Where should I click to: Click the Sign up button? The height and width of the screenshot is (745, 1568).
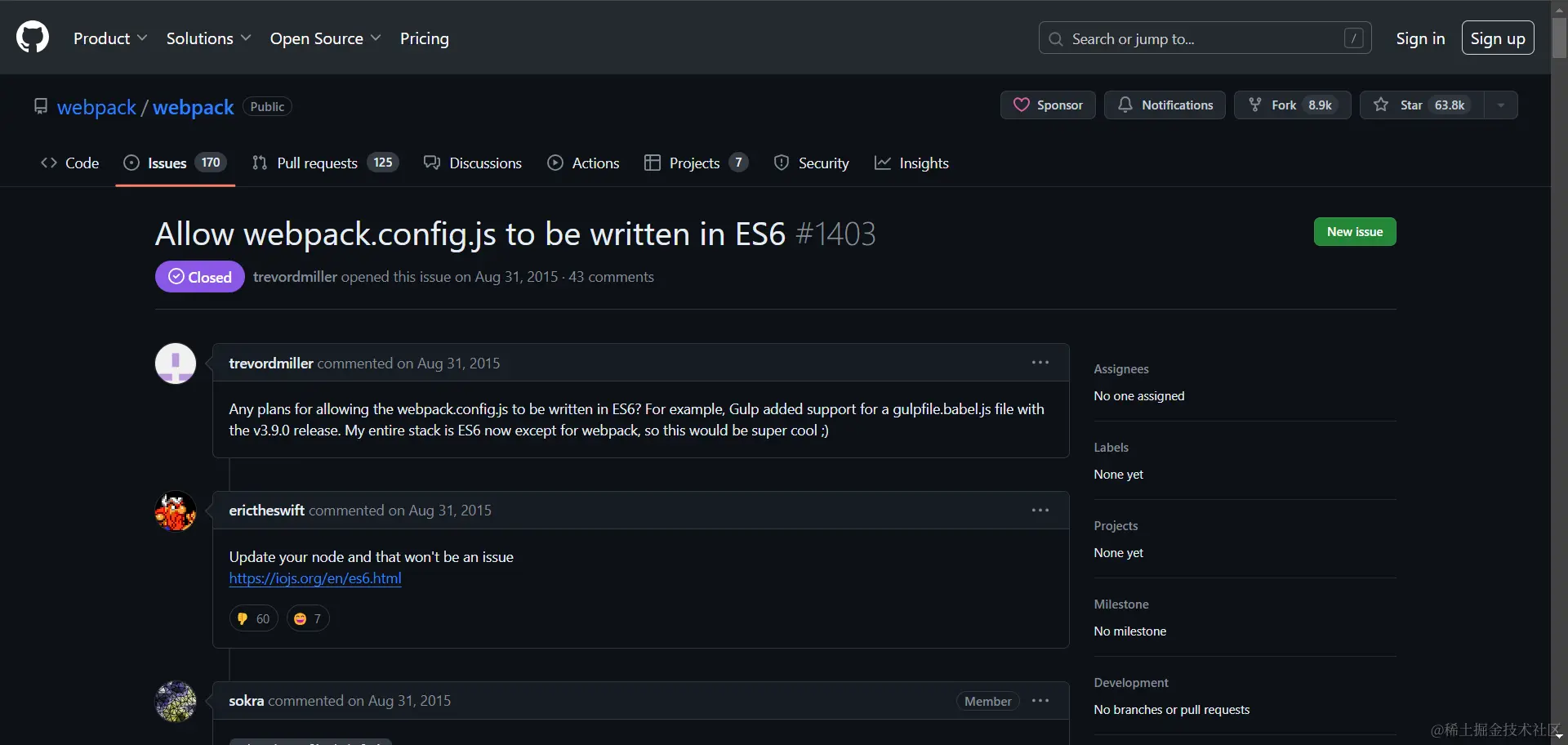[x=1498, y=38]
